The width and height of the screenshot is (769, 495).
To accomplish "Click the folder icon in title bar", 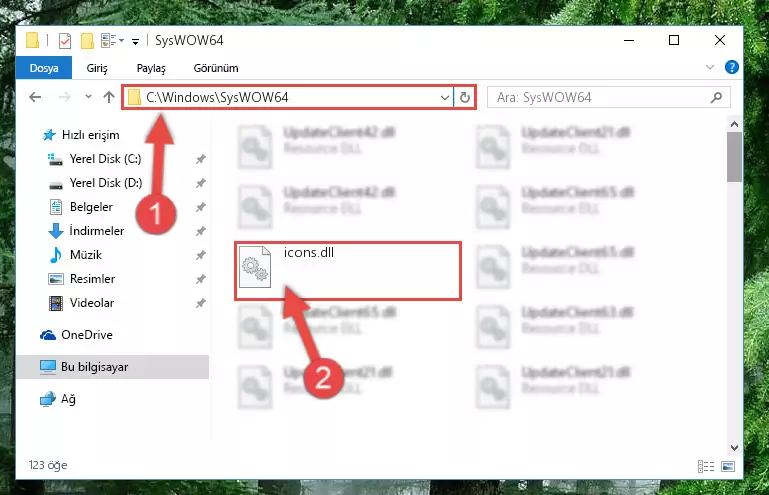I will [x=32, y=40].
